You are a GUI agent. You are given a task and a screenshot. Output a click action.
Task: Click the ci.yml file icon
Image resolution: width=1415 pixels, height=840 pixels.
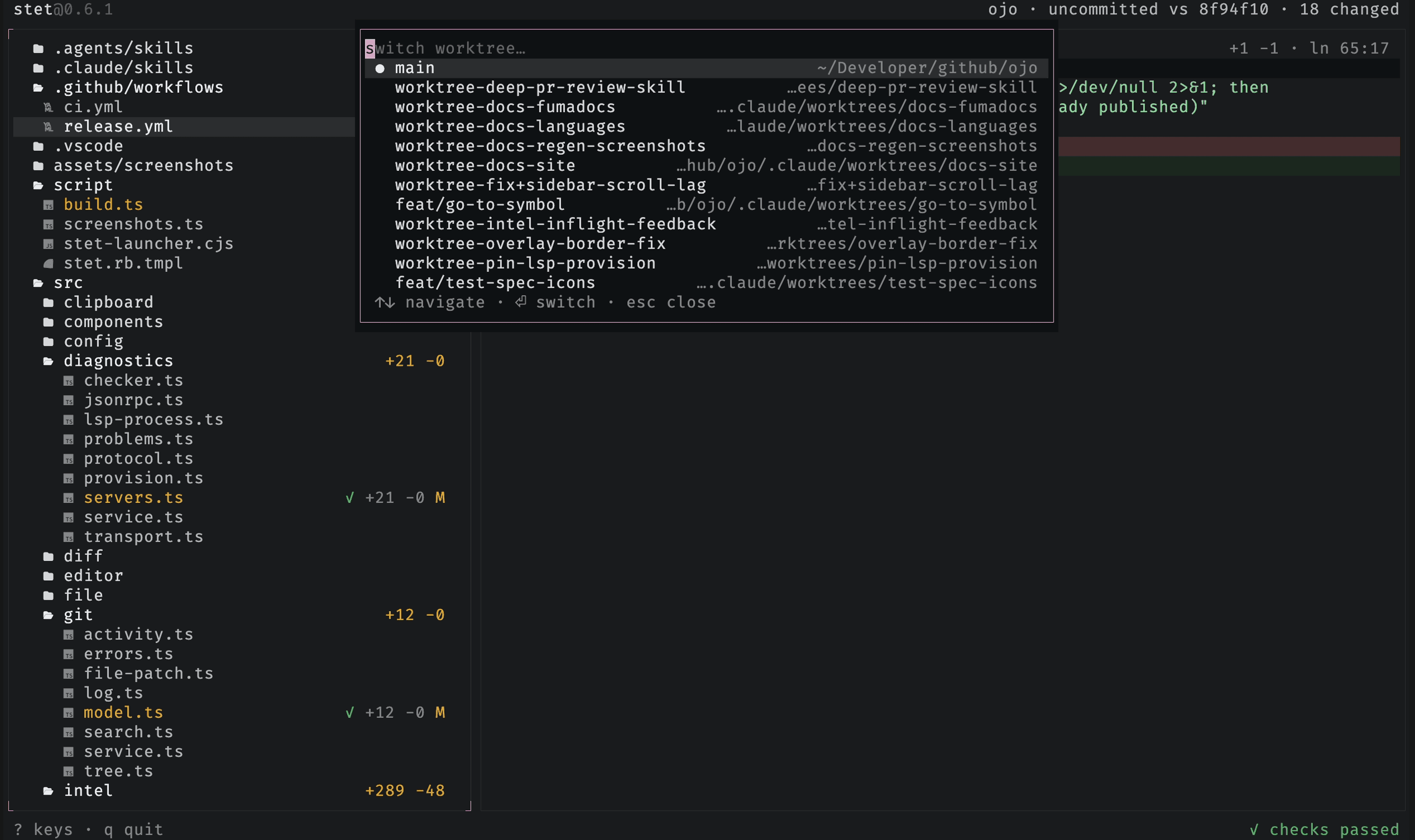pos(49,107)
